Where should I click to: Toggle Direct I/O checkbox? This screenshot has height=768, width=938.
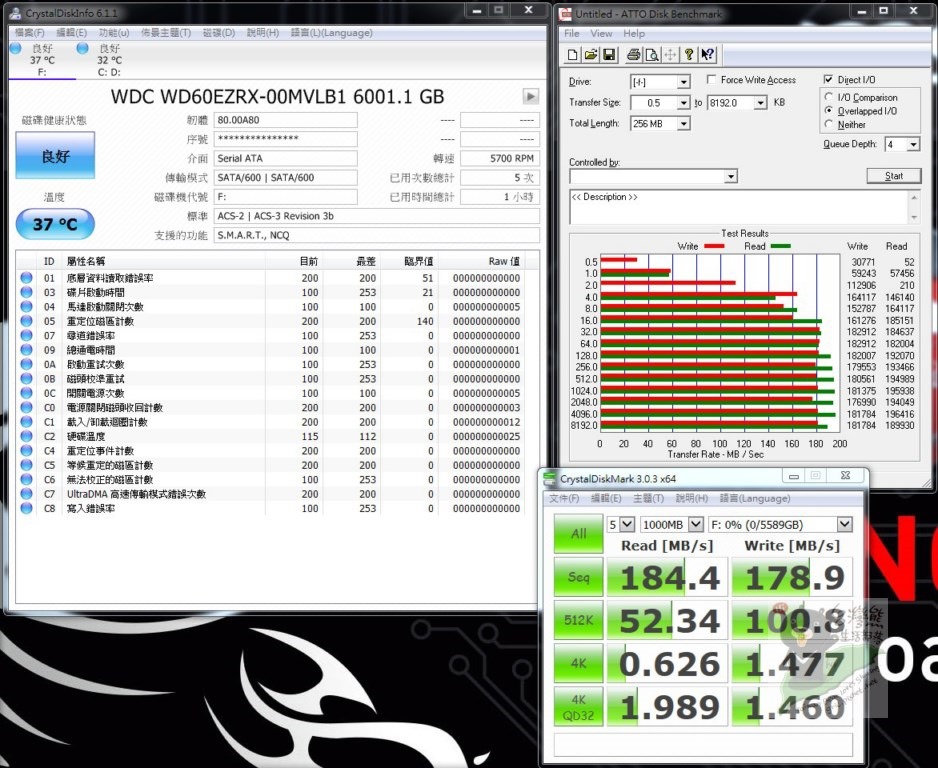coord(829,79)
